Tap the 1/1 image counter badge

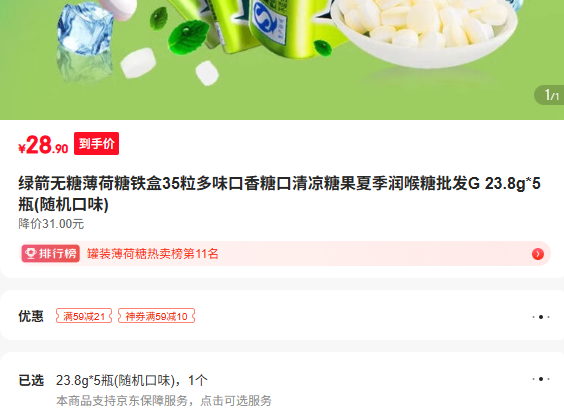click(550, 95)
